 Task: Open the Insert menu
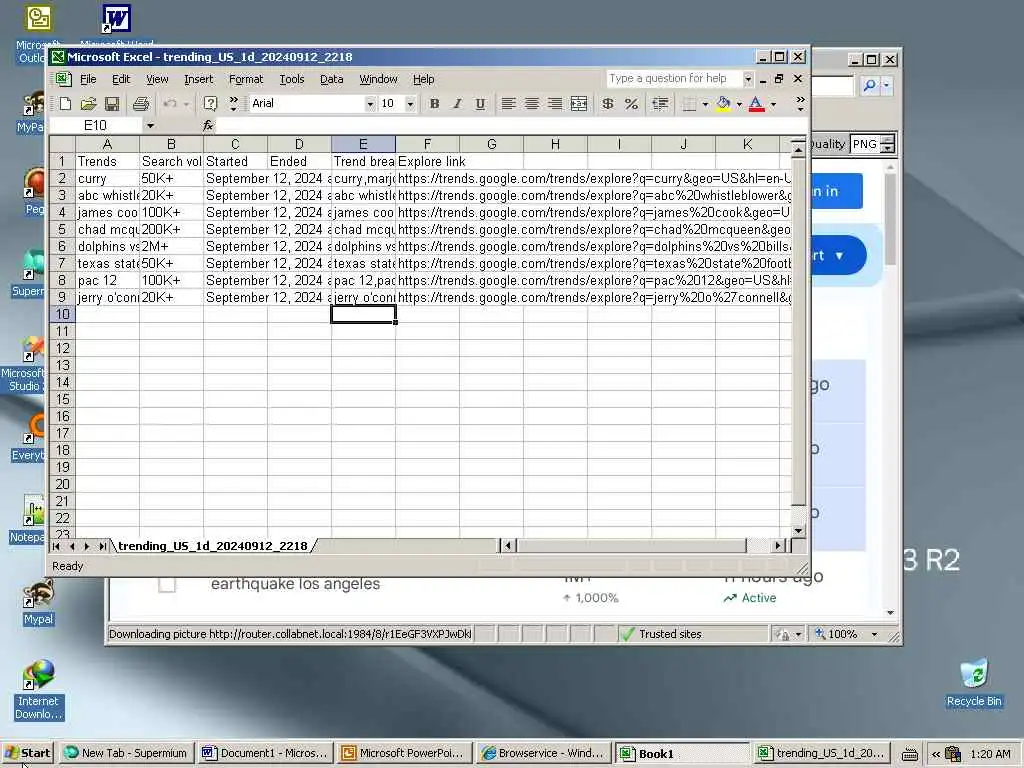point(199,79)
